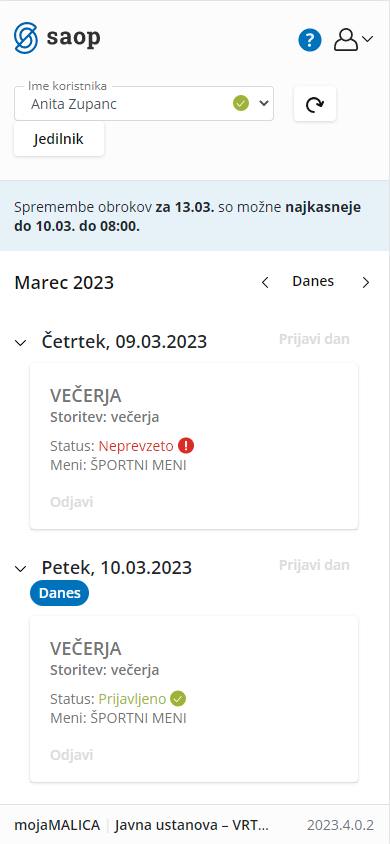This screenshot has width=390, height=844.
Task: Click the green Prijavljeno checkmark icon
Action: pyautogui.click(x=178, y=699)
